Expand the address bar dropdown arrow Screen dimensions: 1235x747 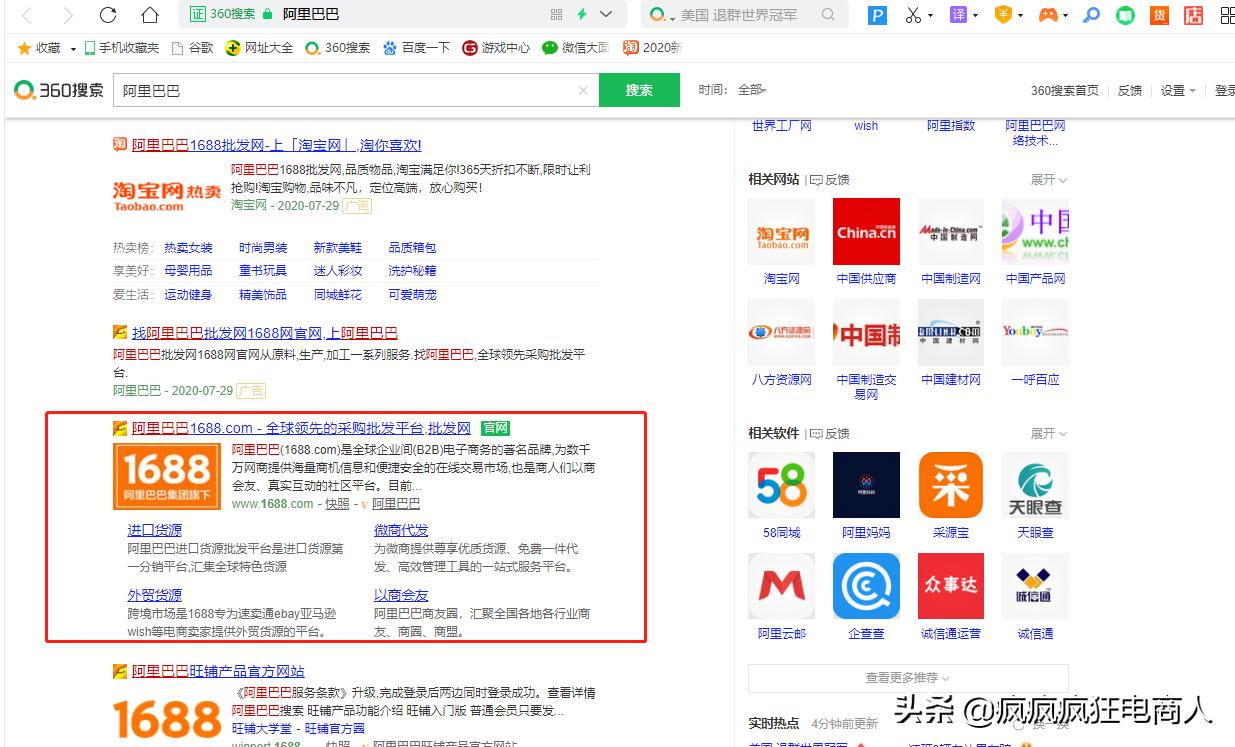[606, 15]
